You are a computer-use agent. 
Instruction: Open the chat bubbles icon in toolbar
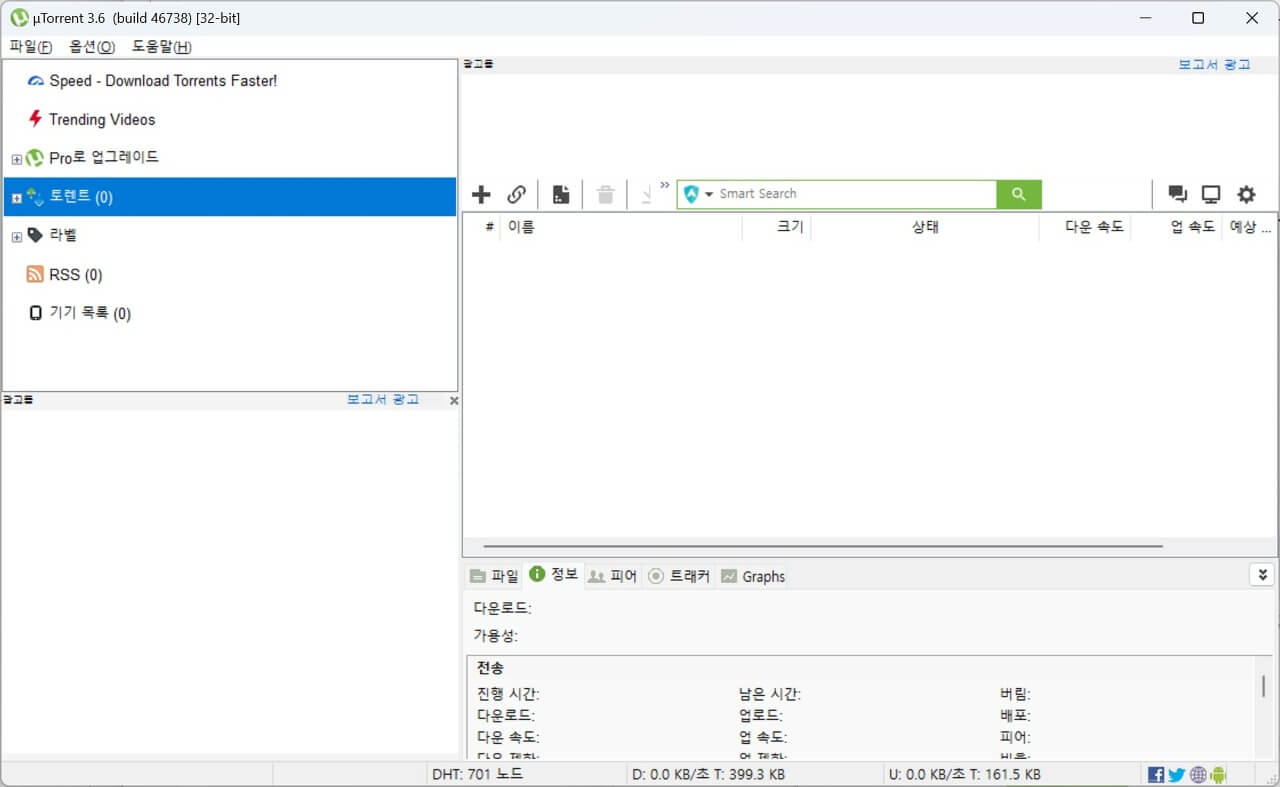point(1177,195)
